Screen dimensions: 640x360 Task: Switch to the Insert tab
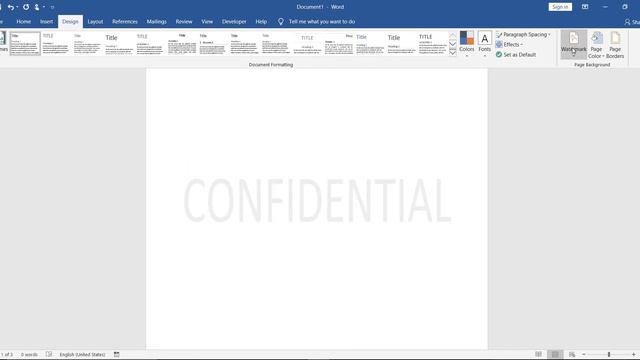[47, 22]
